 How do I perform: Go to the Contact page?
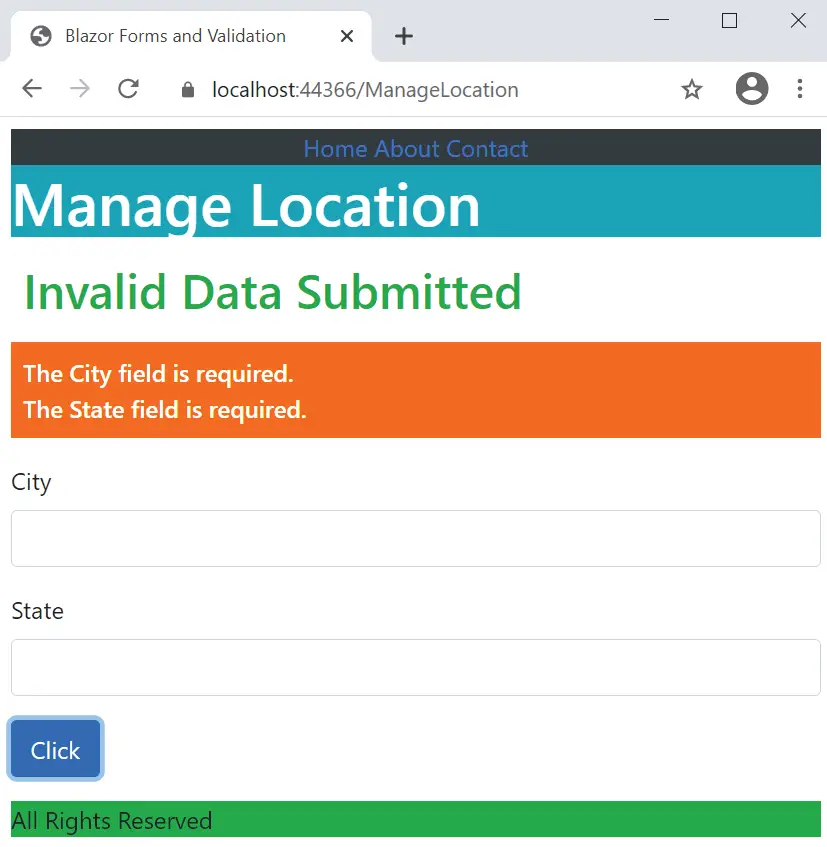pos(485,148)
